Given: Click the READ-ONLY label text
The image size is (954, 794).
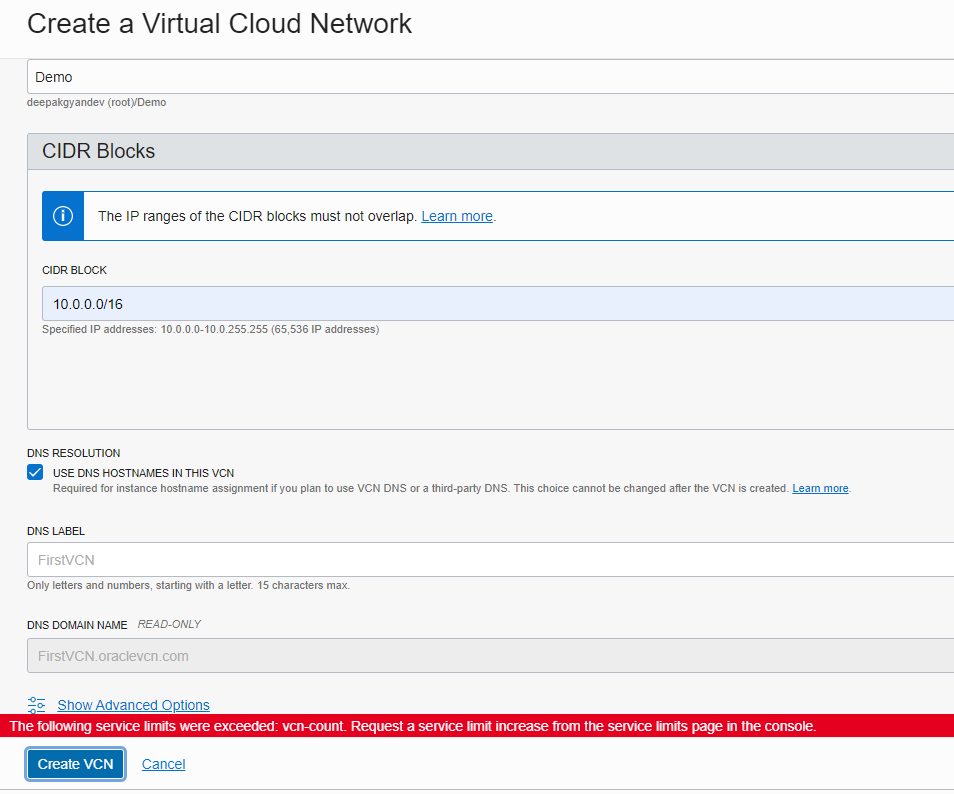Looking at the screenshot, I should coord(169,624).
